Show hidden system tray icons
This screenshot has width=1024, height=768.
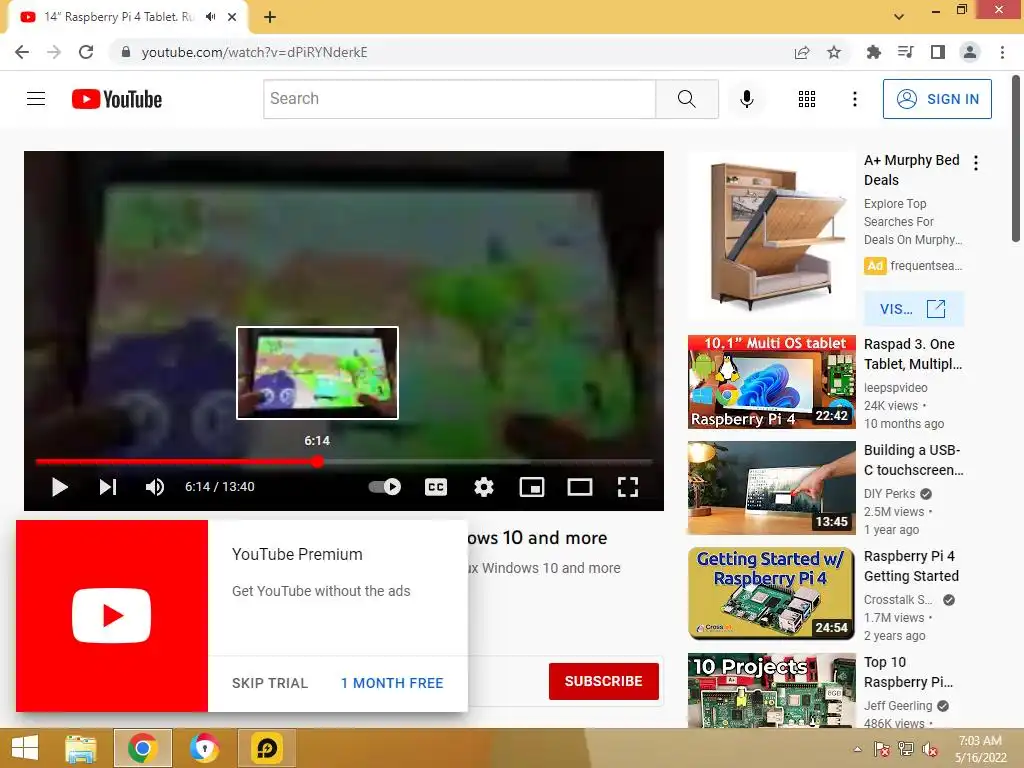click(x=857, y=749)
